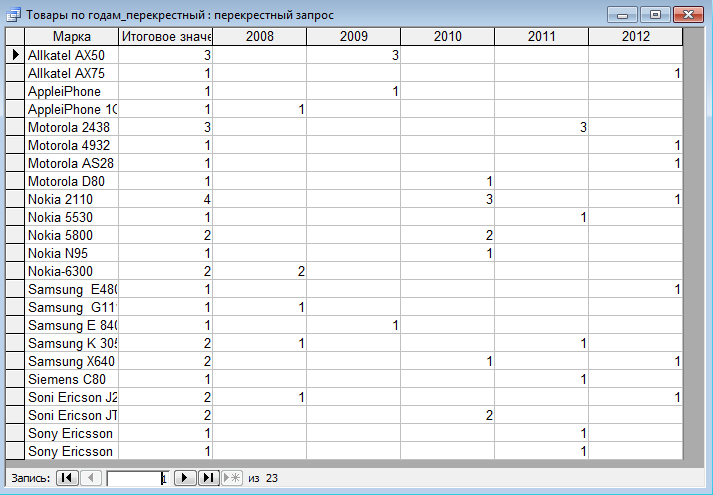Click the 2009 value 3 for Allkatel AX50

[x=354, y=55]
